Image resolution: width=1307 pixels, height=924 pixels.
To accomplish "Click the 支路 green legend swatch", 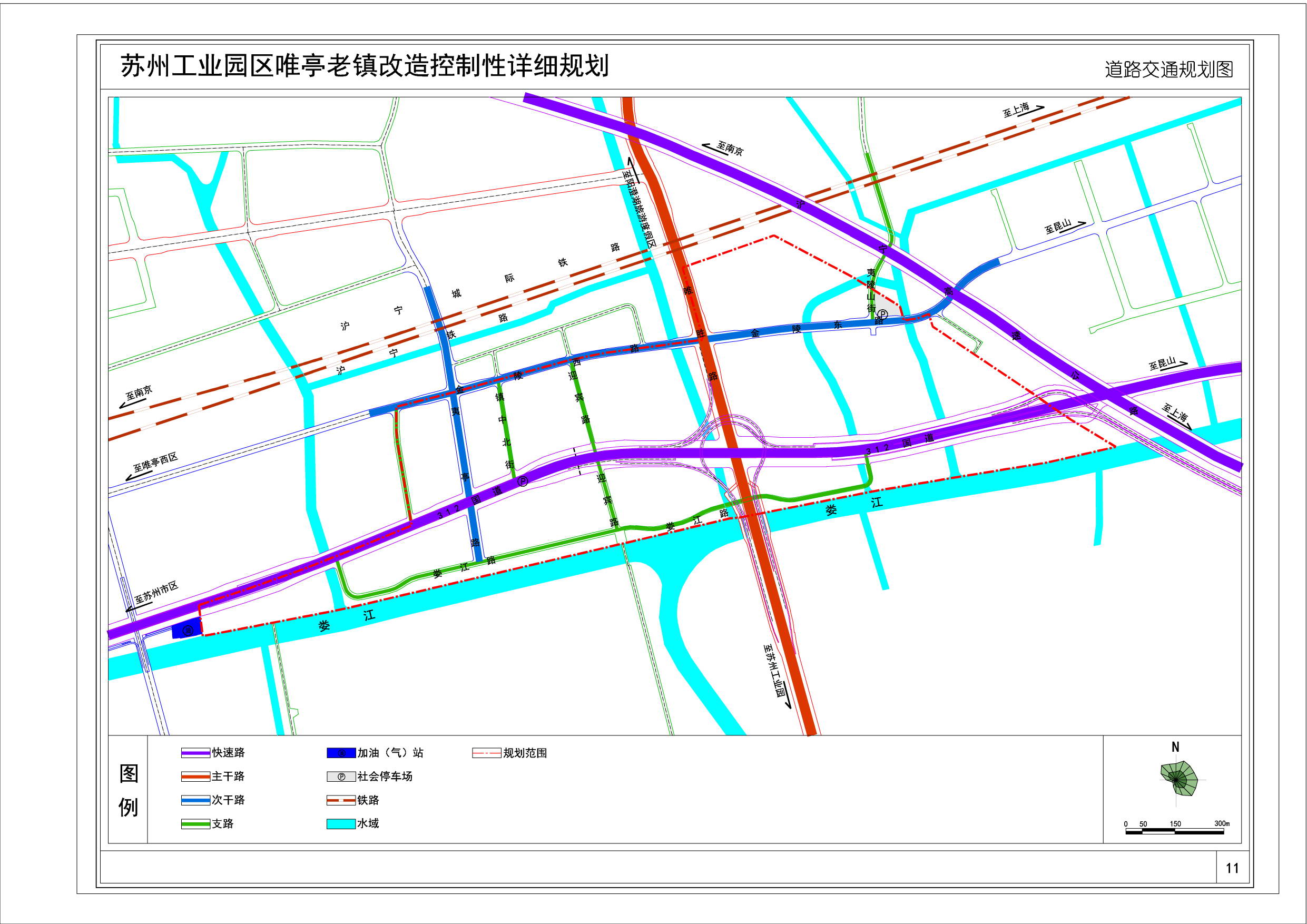I will pyautogui.click(x=195, y=824).
